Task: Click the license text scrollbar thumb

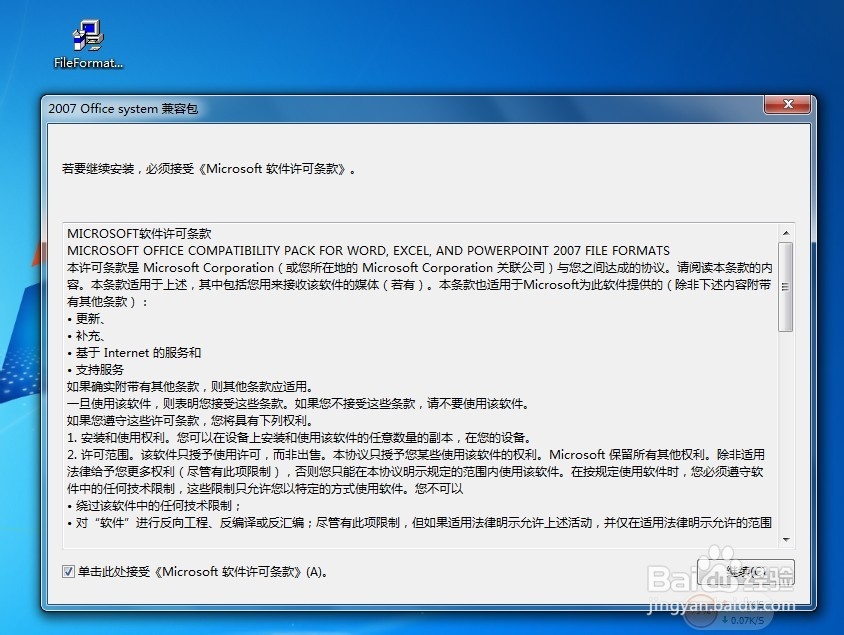Action: point(786,286)
